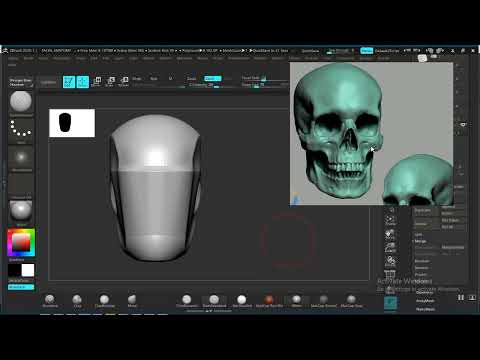Select the Scale transform icon
Viewport: 480px width, 360px height.
click(x=110, y=82)
